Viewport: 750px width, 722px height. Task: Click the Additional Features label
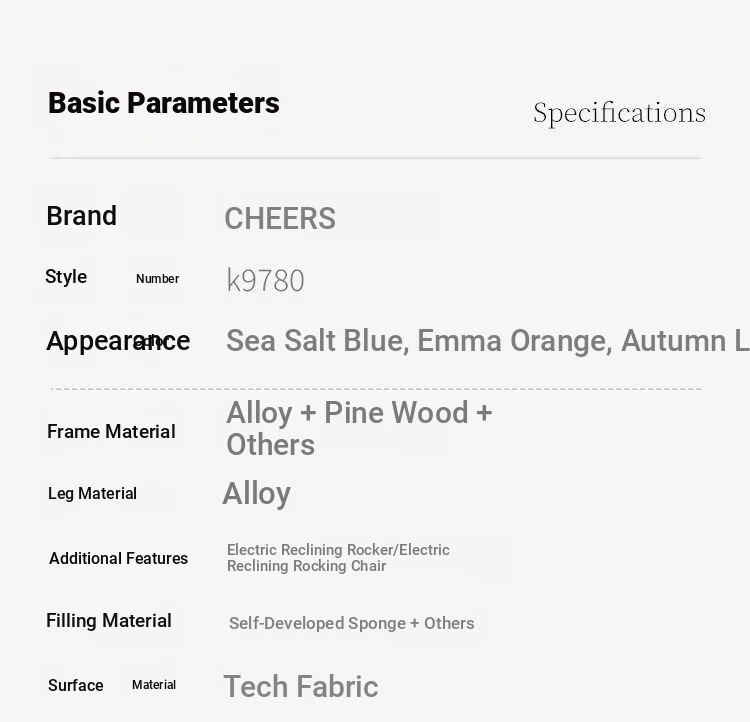pyautogui.click(x=119, y=558)
